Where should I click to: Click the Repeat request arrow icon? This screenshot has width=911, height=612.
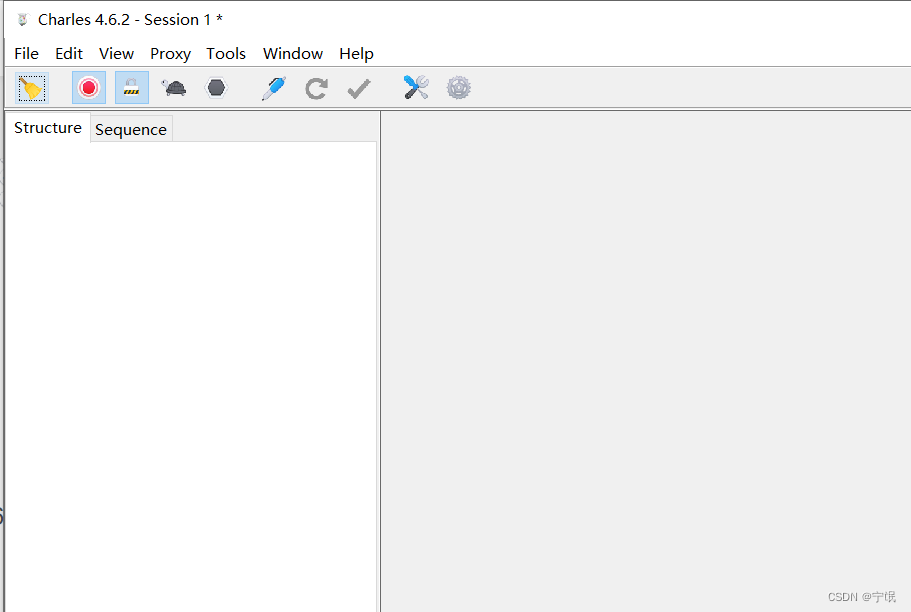coord(317,88)
